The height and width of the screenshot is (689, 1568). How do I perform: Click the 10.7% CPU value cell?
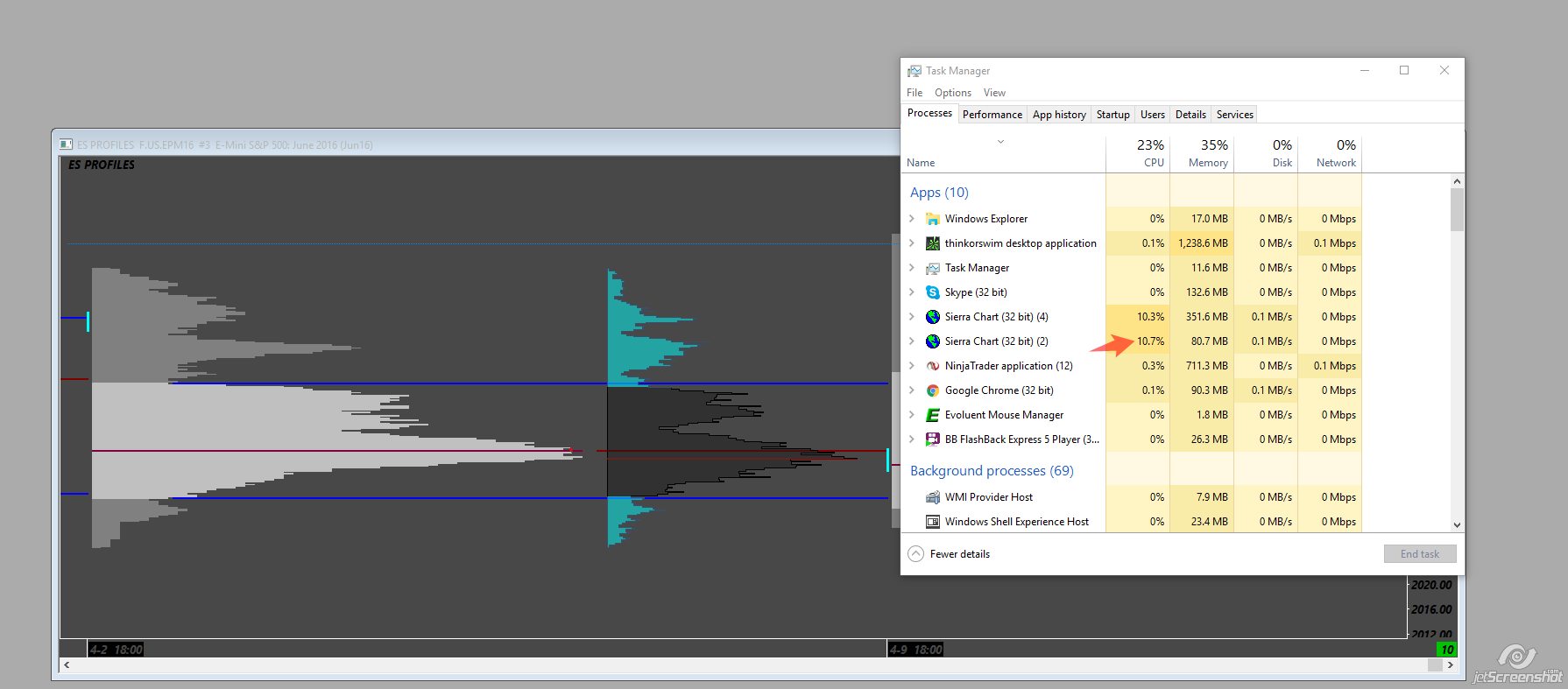tap(1138, 341)
